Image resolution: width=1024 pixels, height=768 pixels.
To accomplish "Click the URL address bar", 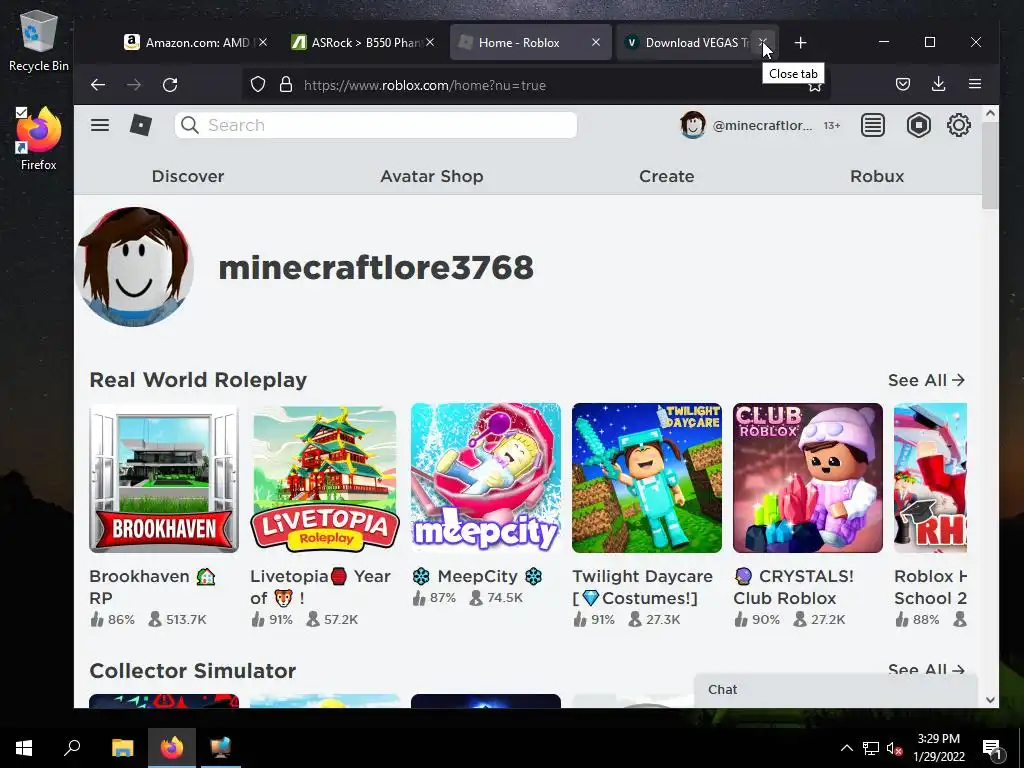I will pos(536,85).
